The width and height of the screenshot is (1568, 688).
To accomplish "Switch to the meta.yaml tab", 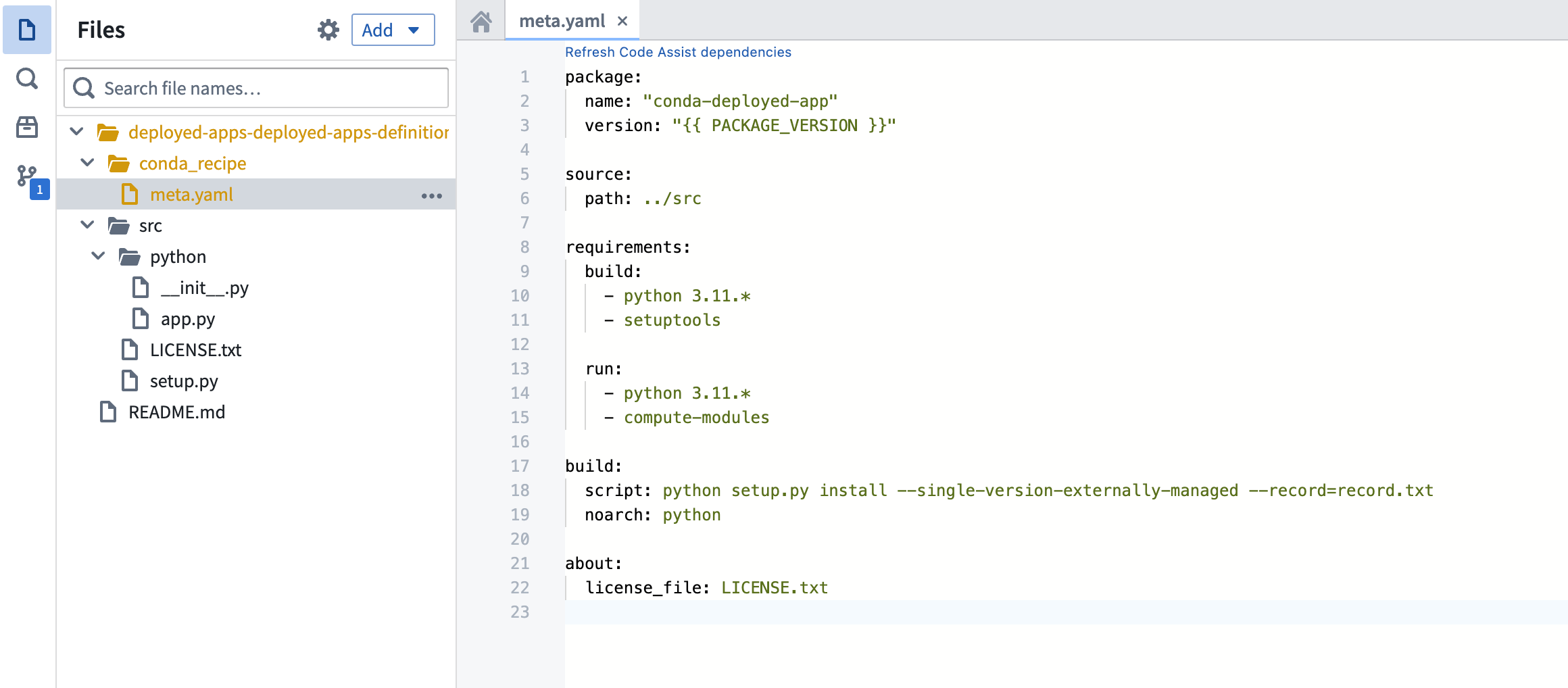I will coord(562,20).
